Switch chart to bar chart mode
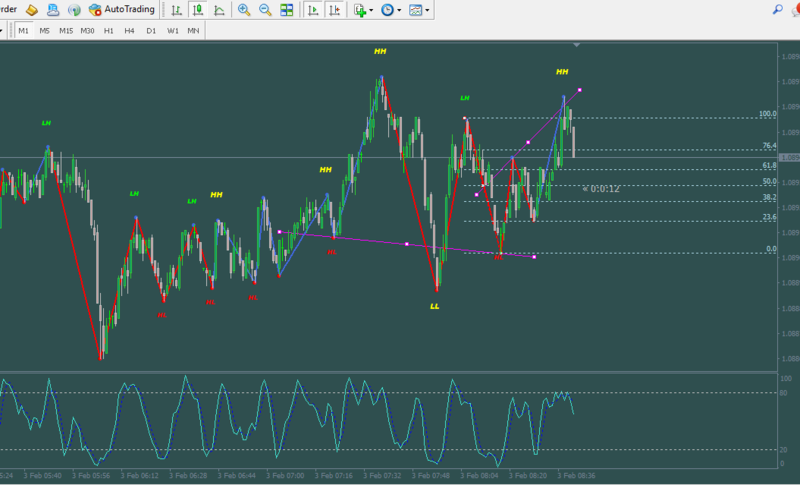Image resolution: width=800 pixels, height=485 pixels. (176, 10)
